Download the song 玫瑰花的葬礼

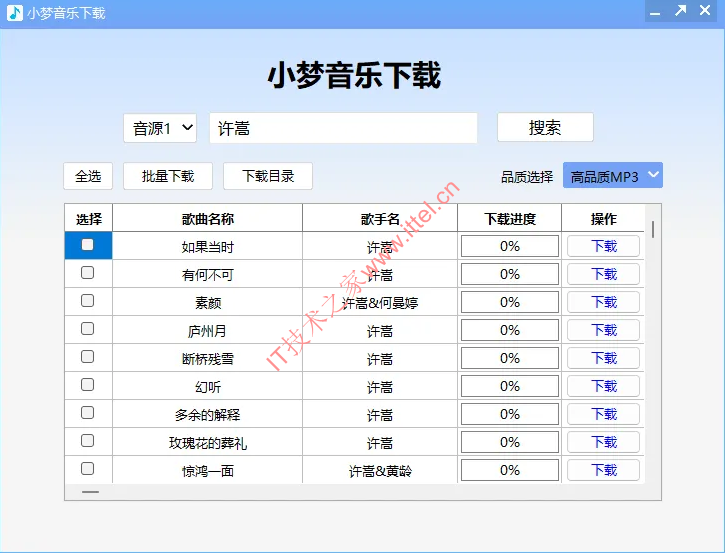pos(603,442)
